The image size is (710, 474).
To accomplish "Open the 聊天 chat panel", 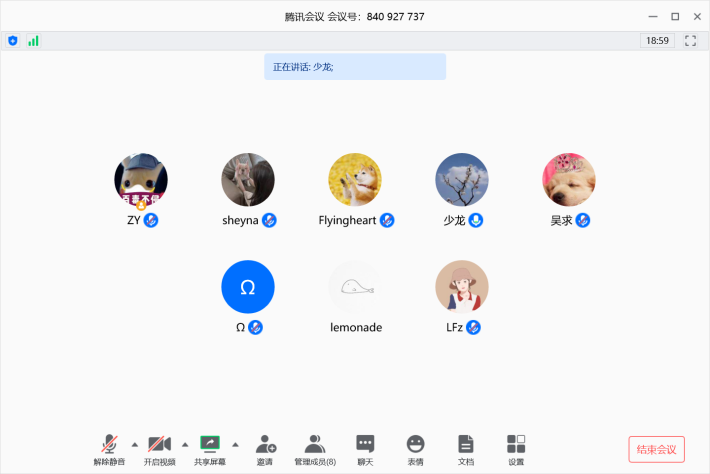I will (365, 447).
